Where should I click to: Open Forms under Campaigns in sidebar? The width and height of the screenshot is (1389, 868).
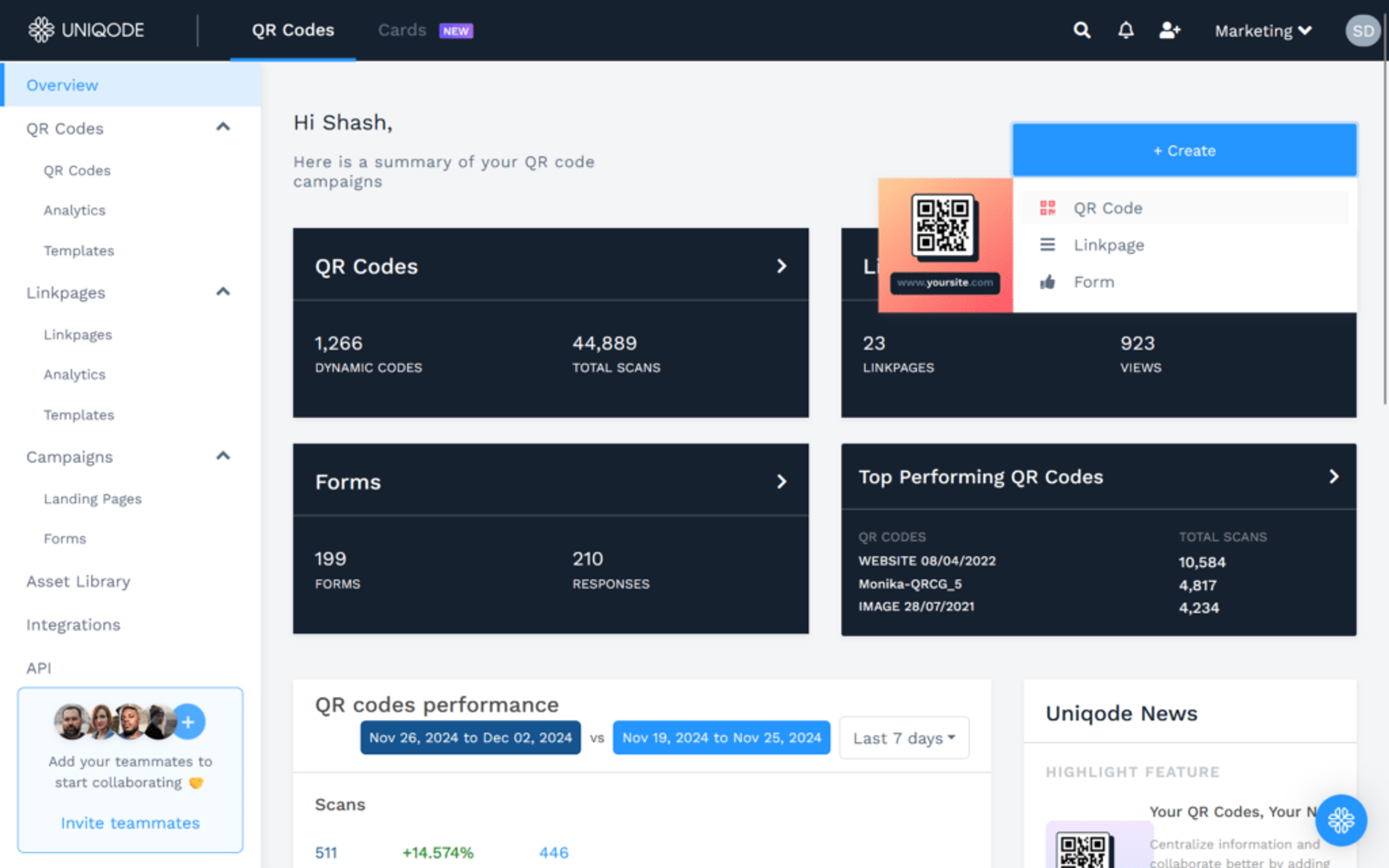[65, 539]
